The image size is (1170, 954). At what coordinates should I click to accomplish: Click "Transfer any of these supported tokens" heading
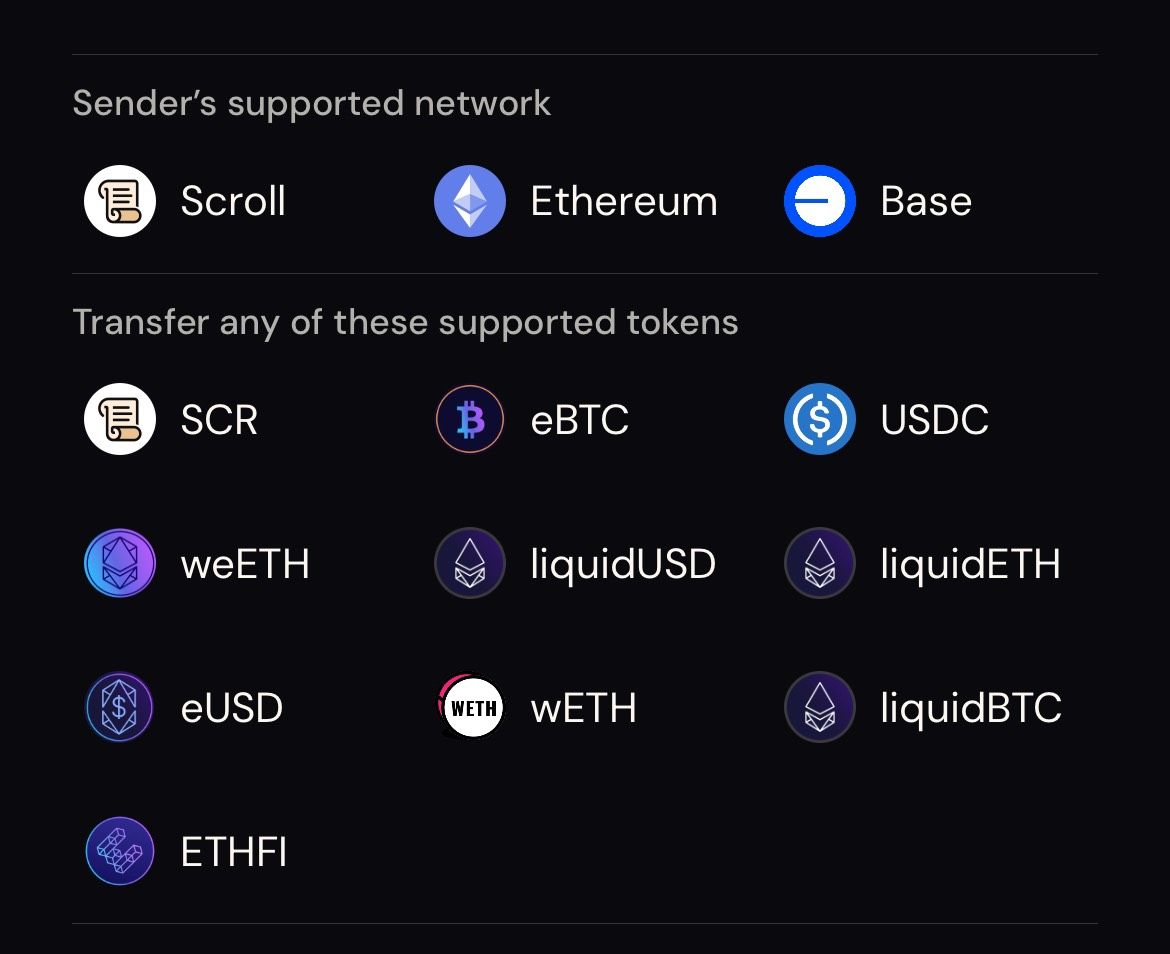(x=405, y=322)
